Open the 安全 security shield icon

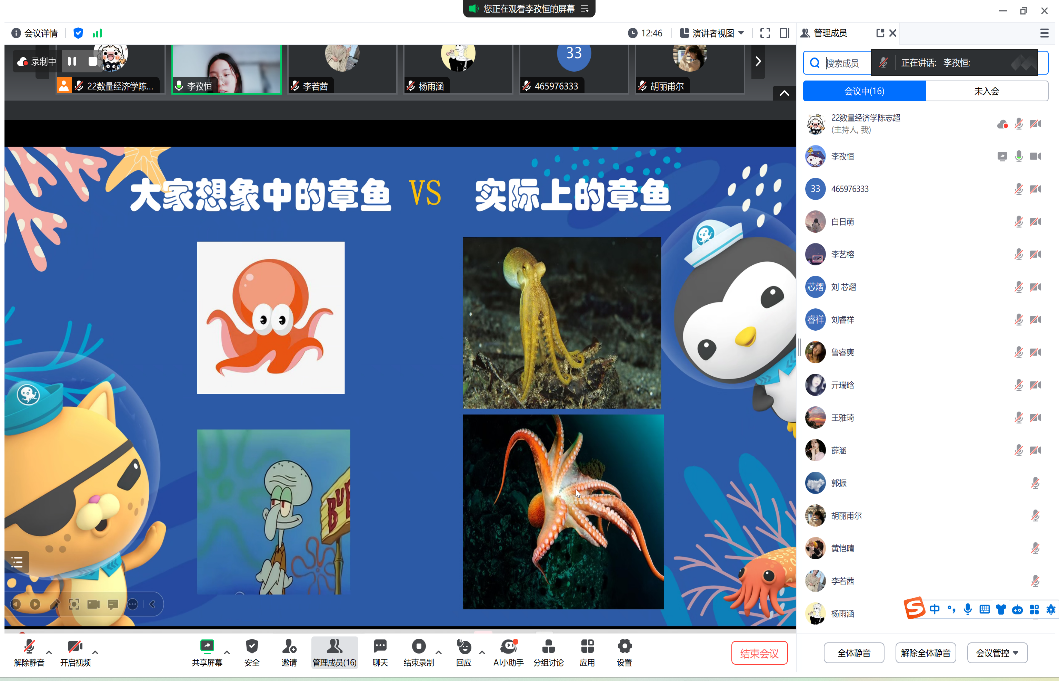tap(252, 647)
